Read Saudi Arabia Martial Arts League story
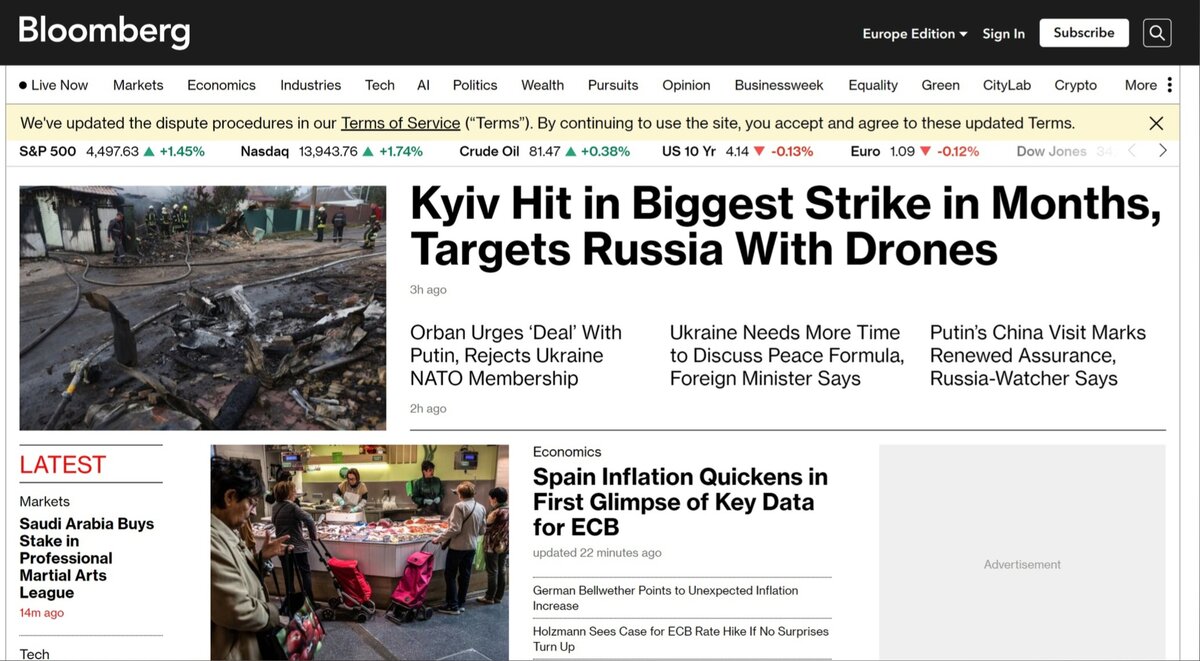 click(x=86, y=558)
